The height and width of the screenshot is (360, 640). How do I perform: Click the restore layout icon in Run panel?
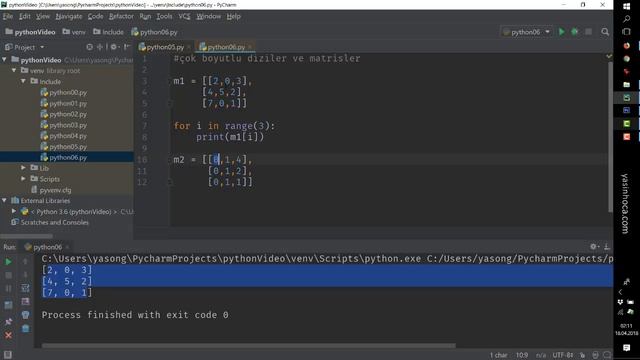pyautogui.click(x=8, y=305)
